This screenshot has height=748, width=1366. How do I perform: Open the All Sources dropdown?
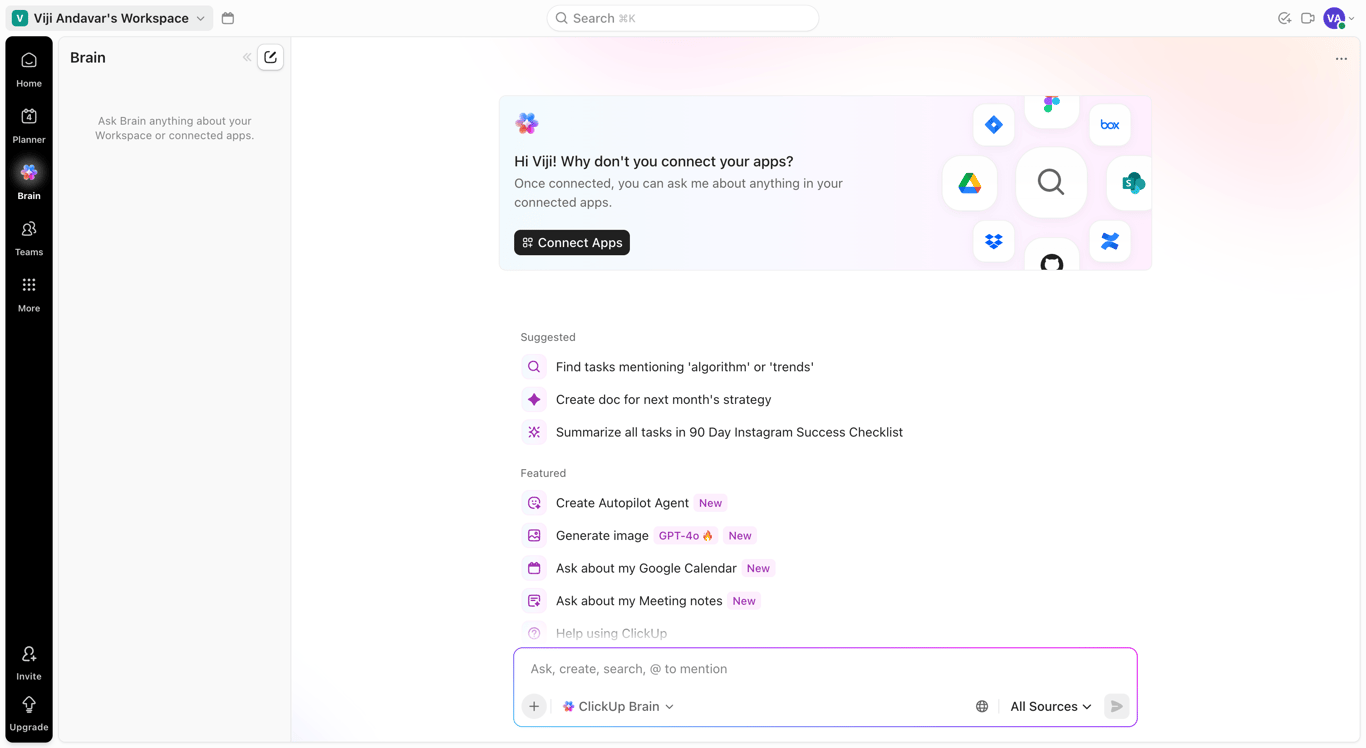(1050, 706)
